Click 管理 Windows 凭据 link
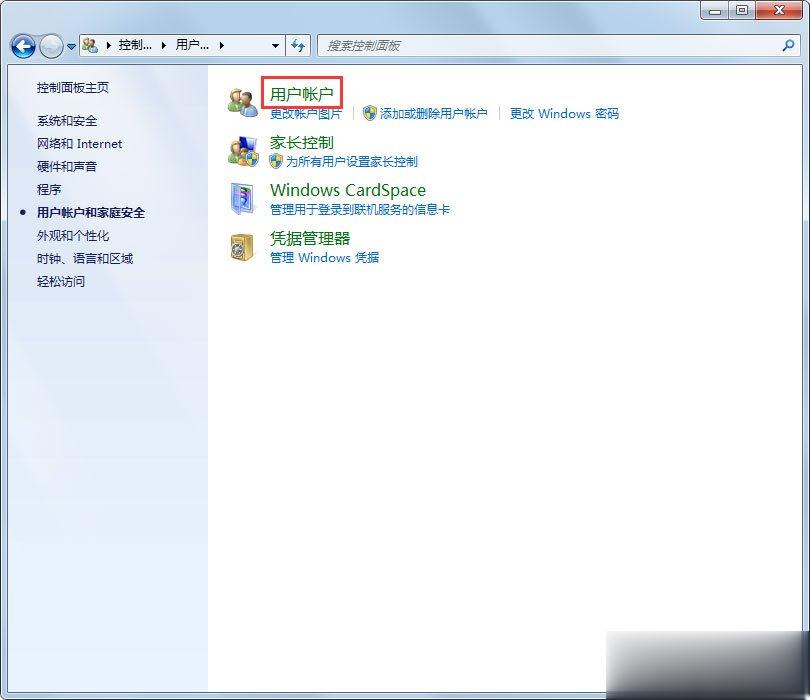This screenshot has height=700, width=810. 324,257
